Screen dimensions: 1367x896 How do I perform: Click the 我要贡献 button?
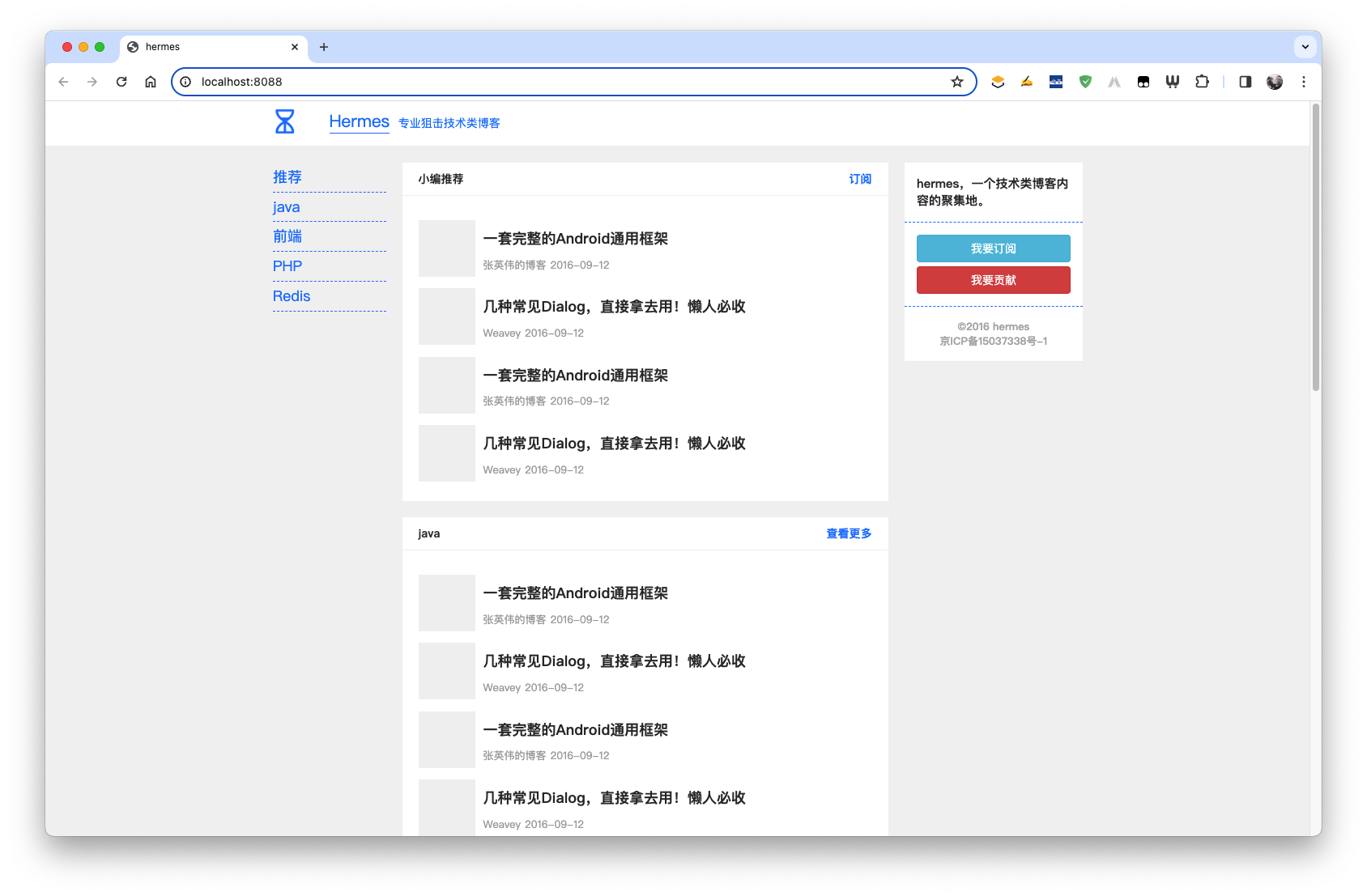[x=994, y=280]
